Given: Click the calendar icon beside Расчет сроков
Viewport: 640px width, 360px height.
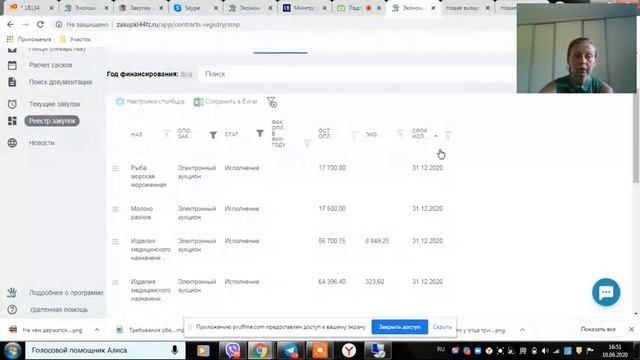Looking at the screenshot, I should click(x=12, y=65).
